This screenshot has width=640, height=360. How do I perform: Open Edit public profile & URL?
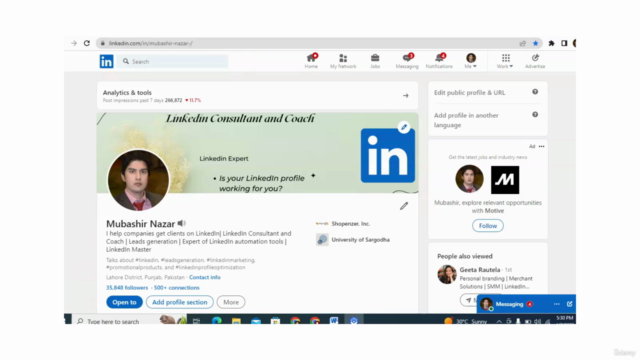469,93
